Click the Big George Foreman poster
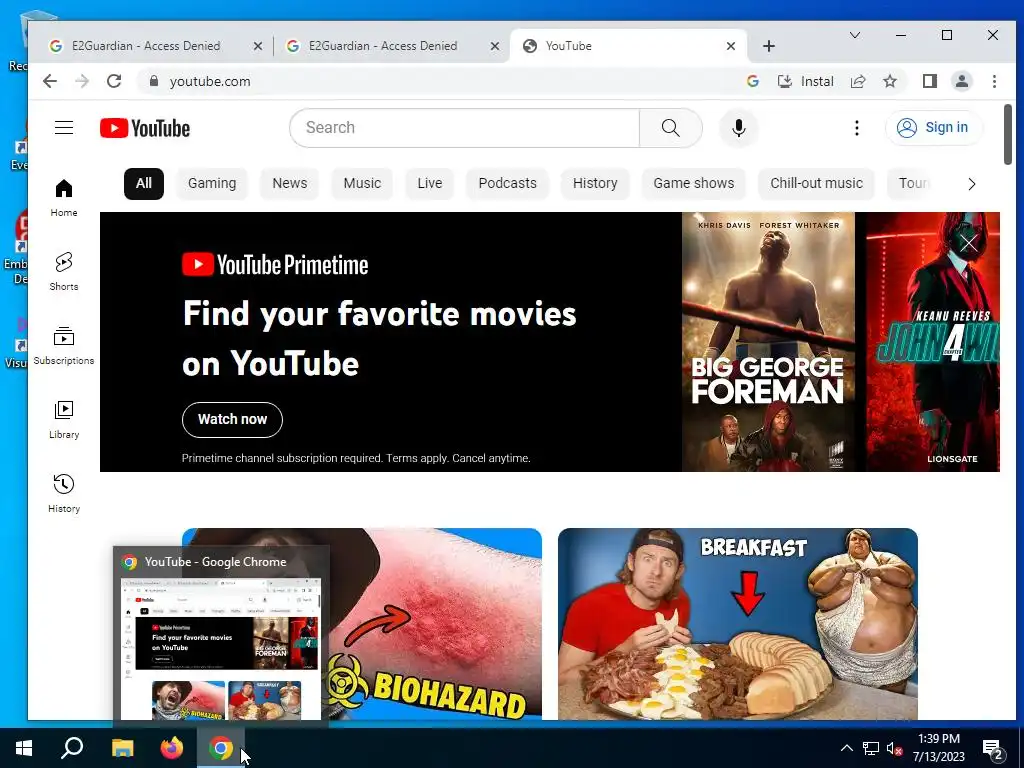The width and height of the screenshot is (1024, 768). tap(768, 342)
